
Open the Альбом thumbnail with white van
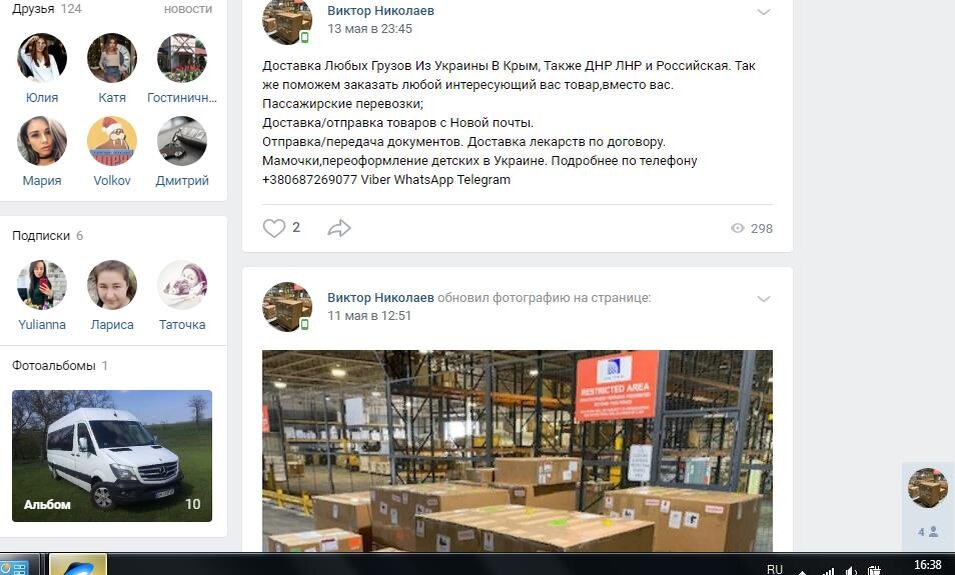click(112, 456)
